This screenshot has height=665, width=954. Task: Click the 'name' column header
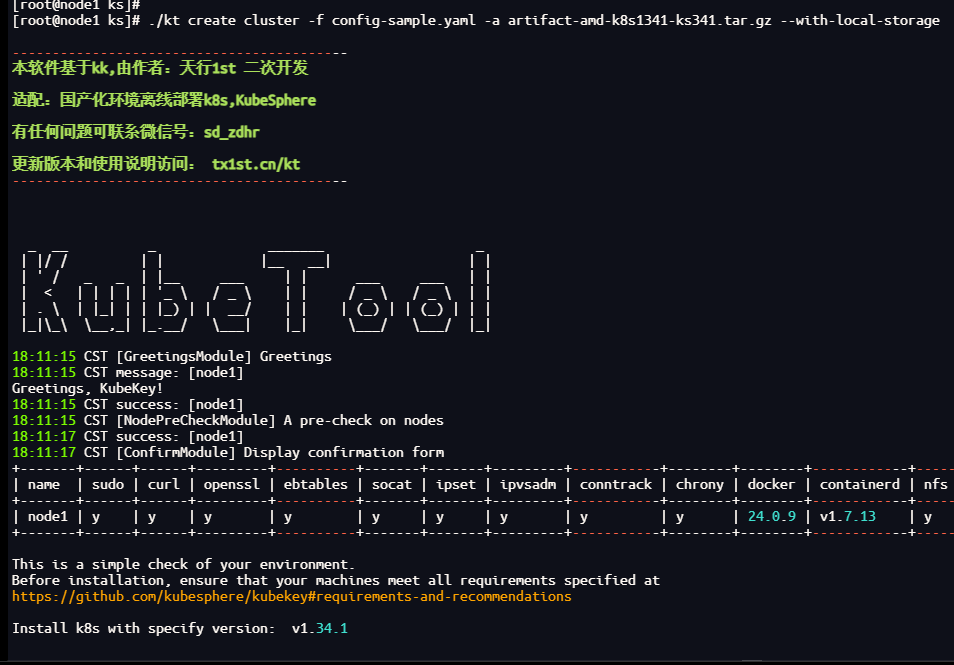(44, 484)
